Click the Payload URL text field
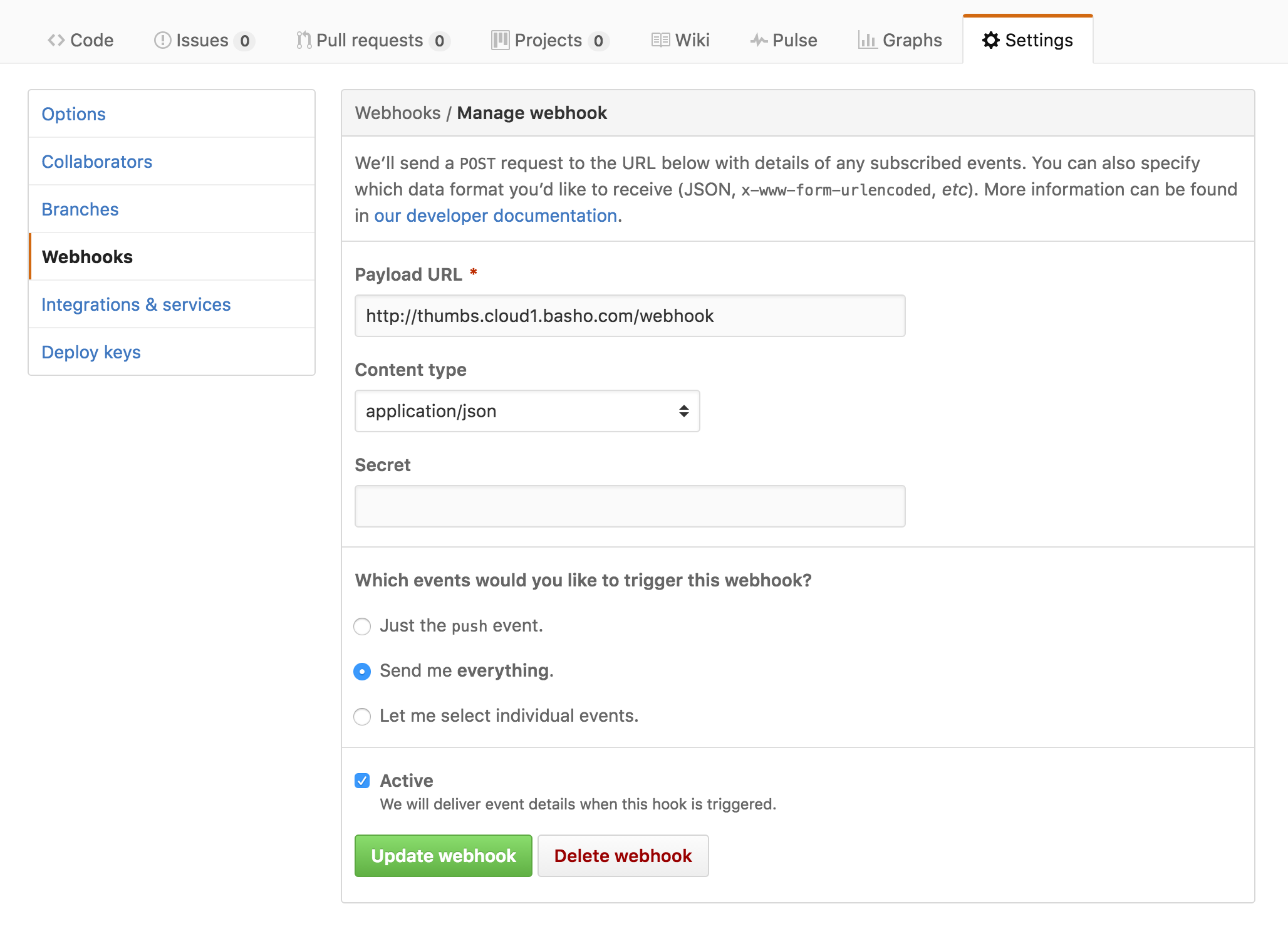 (x=630, y=316)
